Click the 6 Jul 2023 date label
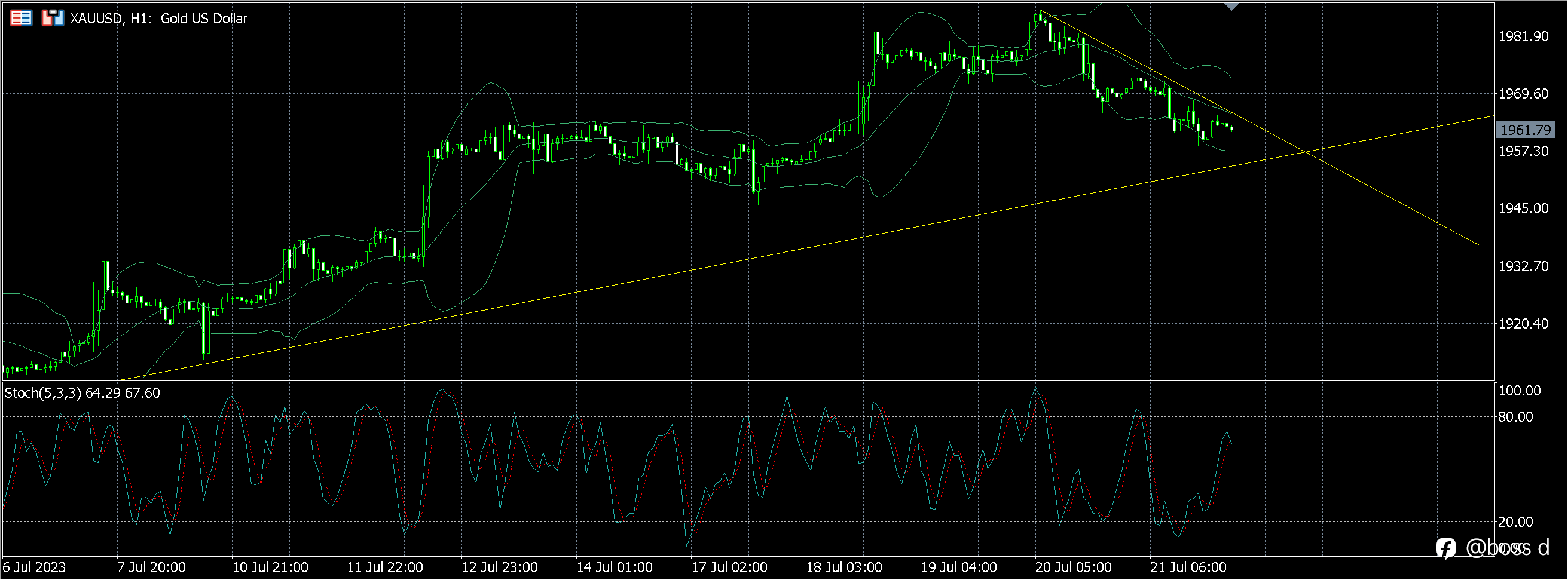Screen dimensions: 1568x580 [x=34, y=568]
